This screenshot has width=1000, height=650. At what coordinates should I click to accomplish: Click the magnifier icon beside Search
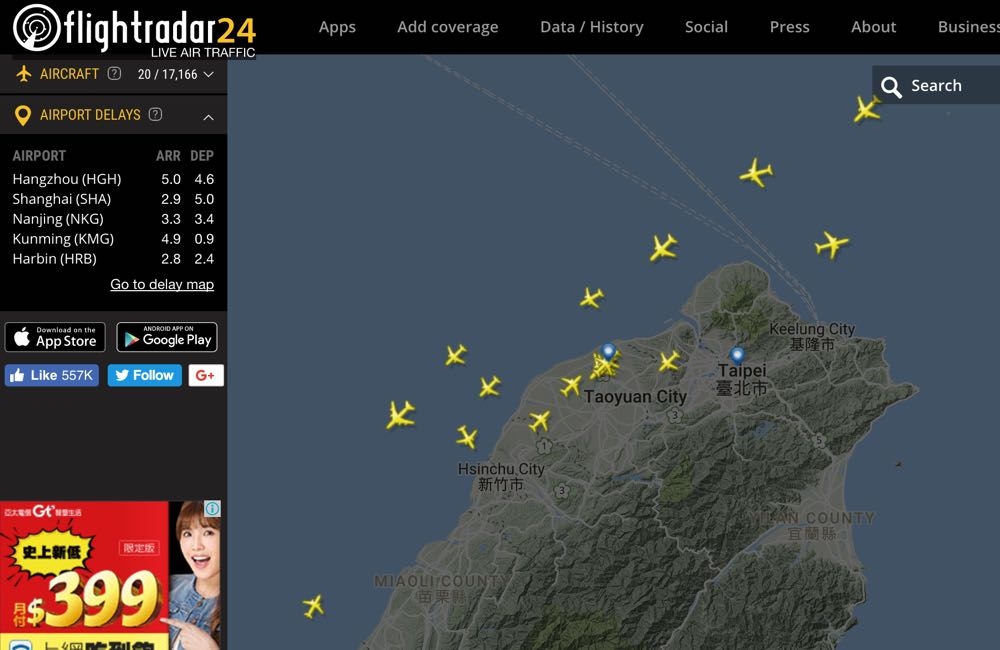891,87
